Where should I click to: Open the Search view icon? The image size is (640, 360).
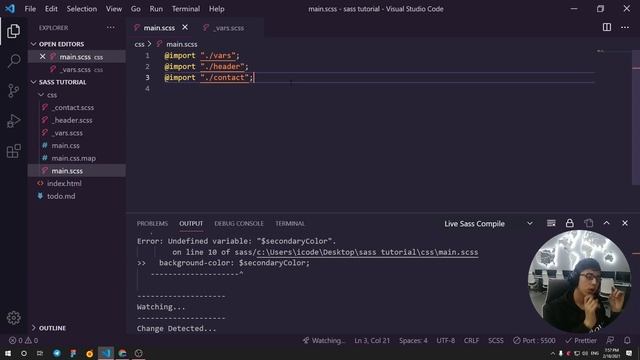[13, 61]
